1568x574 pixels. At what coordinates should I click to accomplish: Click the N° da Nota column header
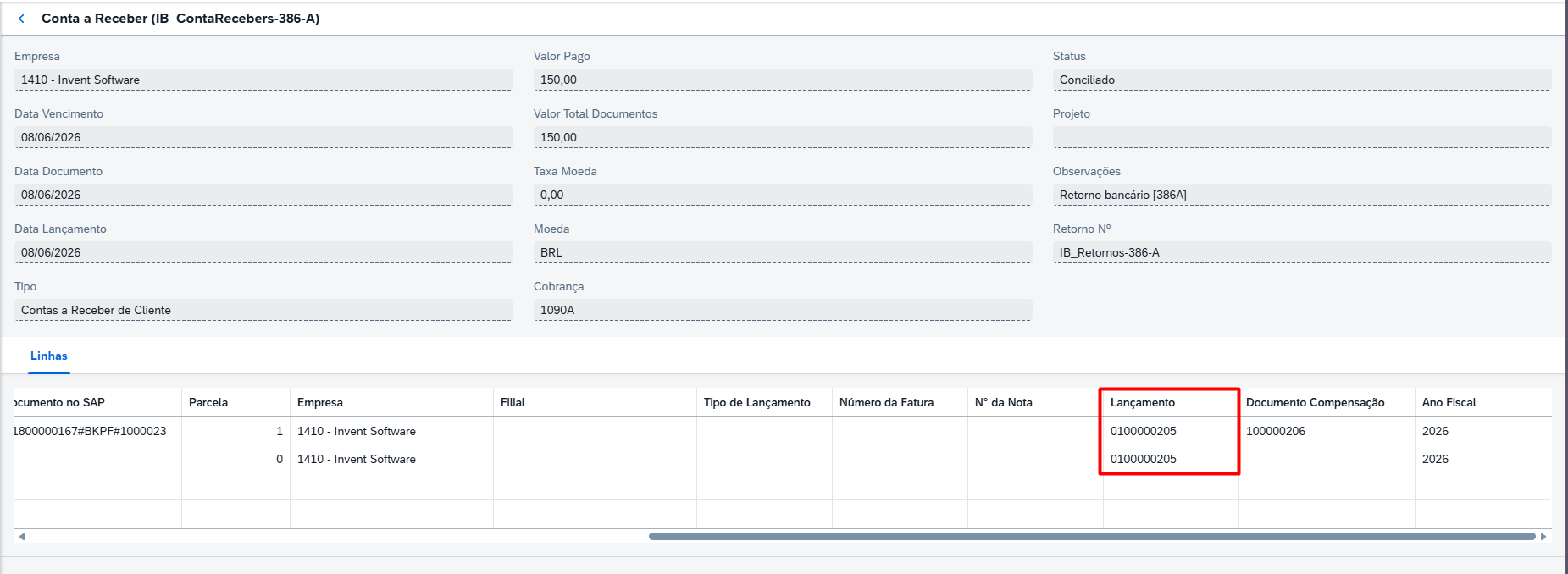pyautogui.click(x=1036, y=402)
